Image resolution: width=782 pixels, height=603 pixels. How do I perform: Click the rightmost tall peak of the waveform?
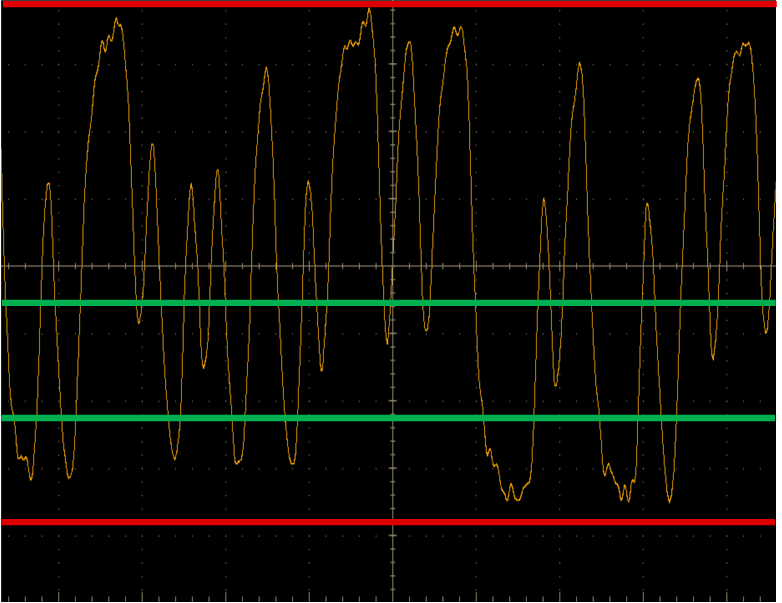pos(747,44)
